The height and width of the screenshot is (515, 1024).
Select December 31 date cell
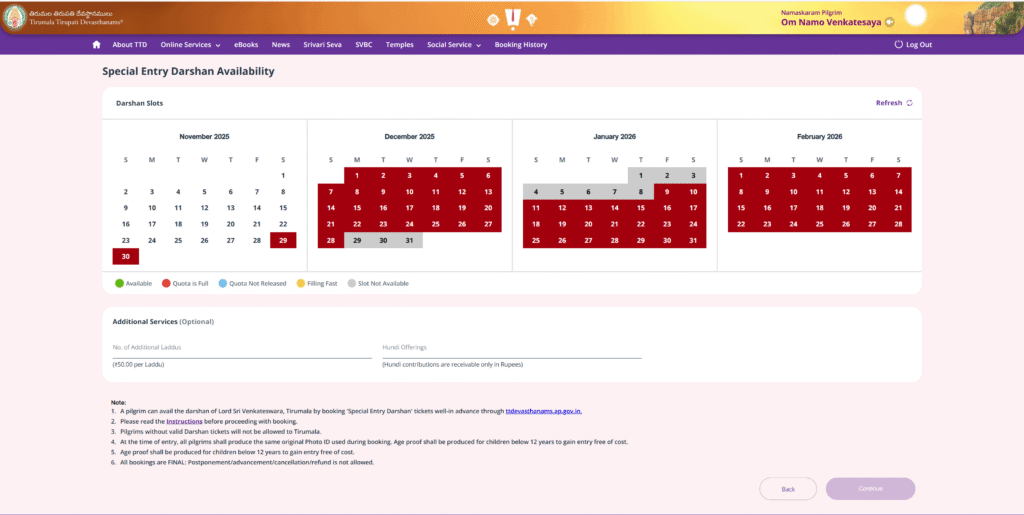(x=409, y=240)
